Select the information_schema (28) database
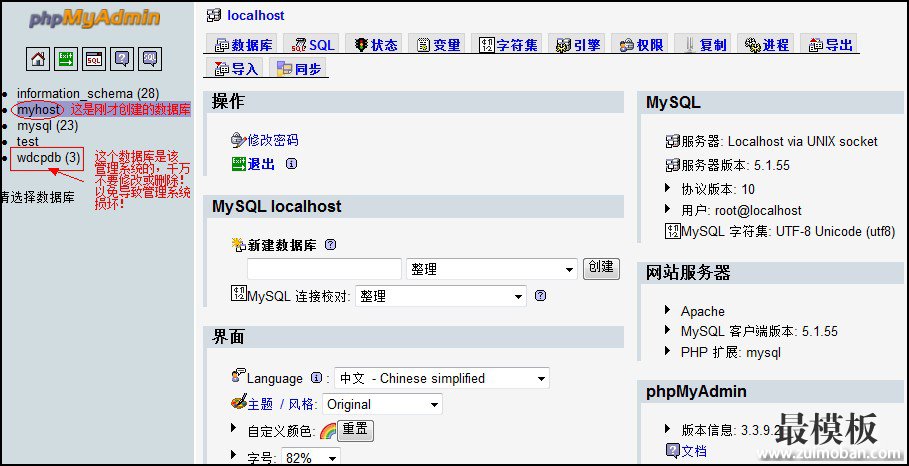Viewport: 909px width, 466px height. (88, 93)
